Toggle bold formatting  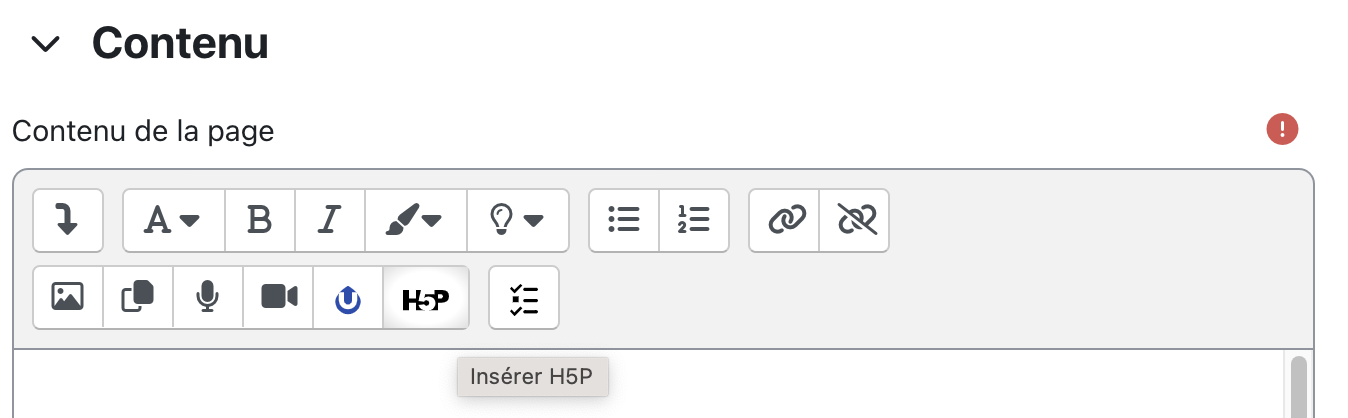(x=260, y=220)
